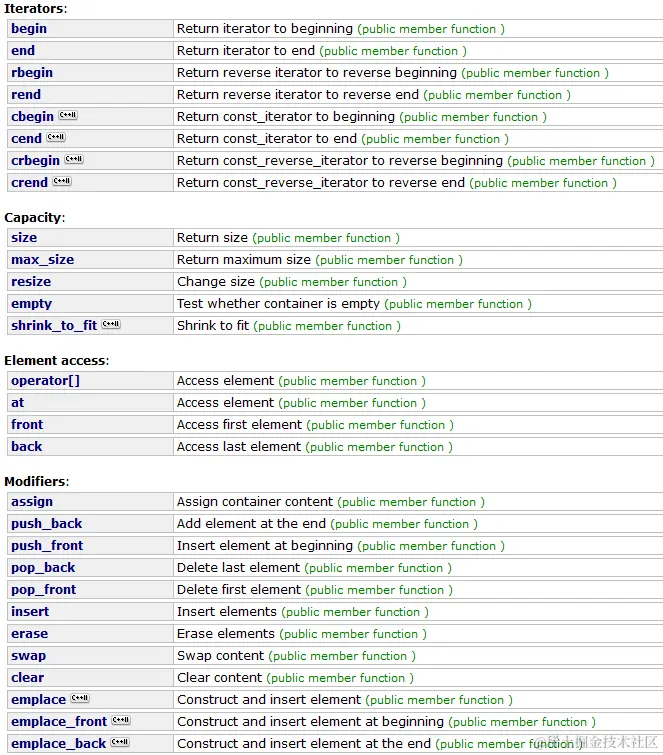Open the push_back function link

point(46,524)
